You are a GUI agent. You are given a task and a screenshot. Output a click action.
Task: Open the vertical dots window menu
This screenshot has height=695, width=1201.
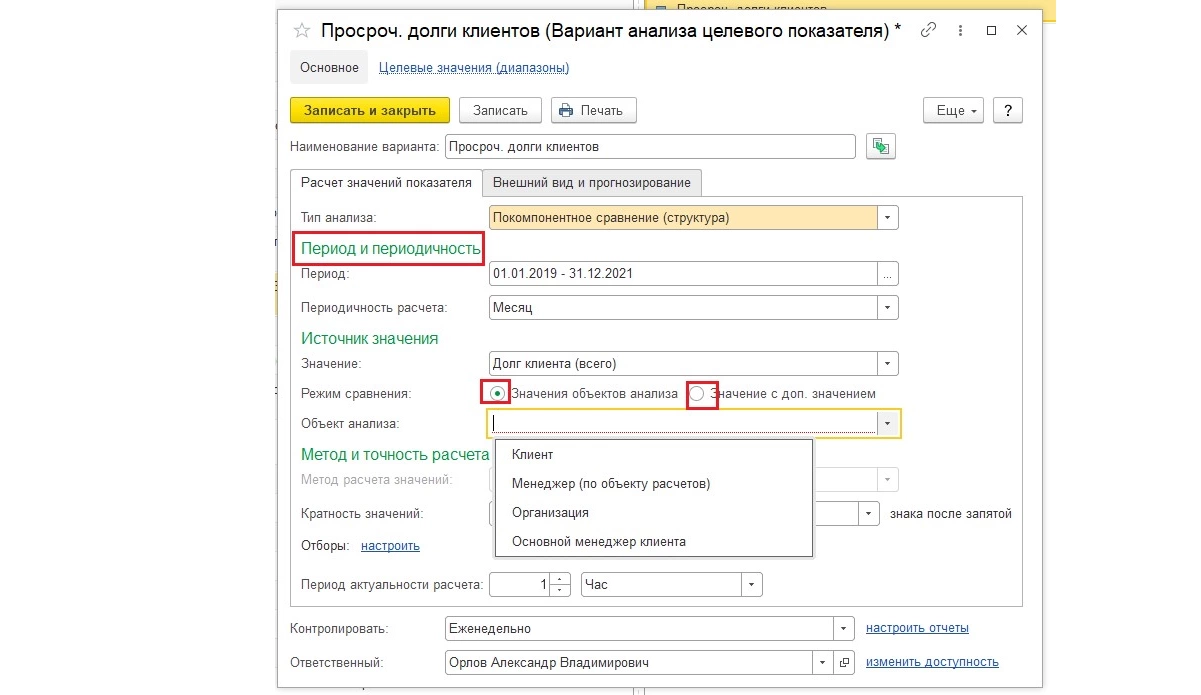tap(961, 31)
